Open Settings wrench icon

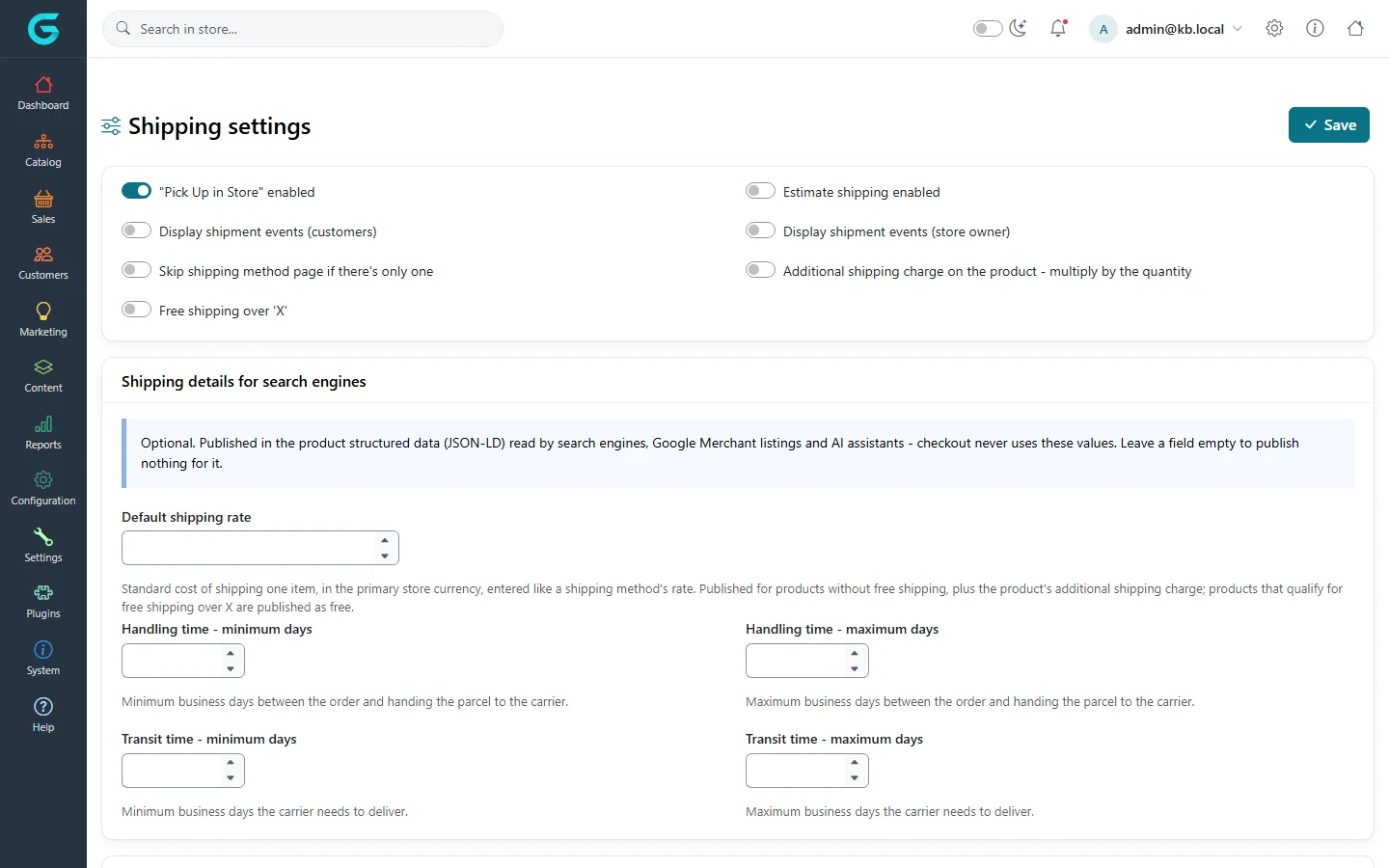tap(43, 537)
